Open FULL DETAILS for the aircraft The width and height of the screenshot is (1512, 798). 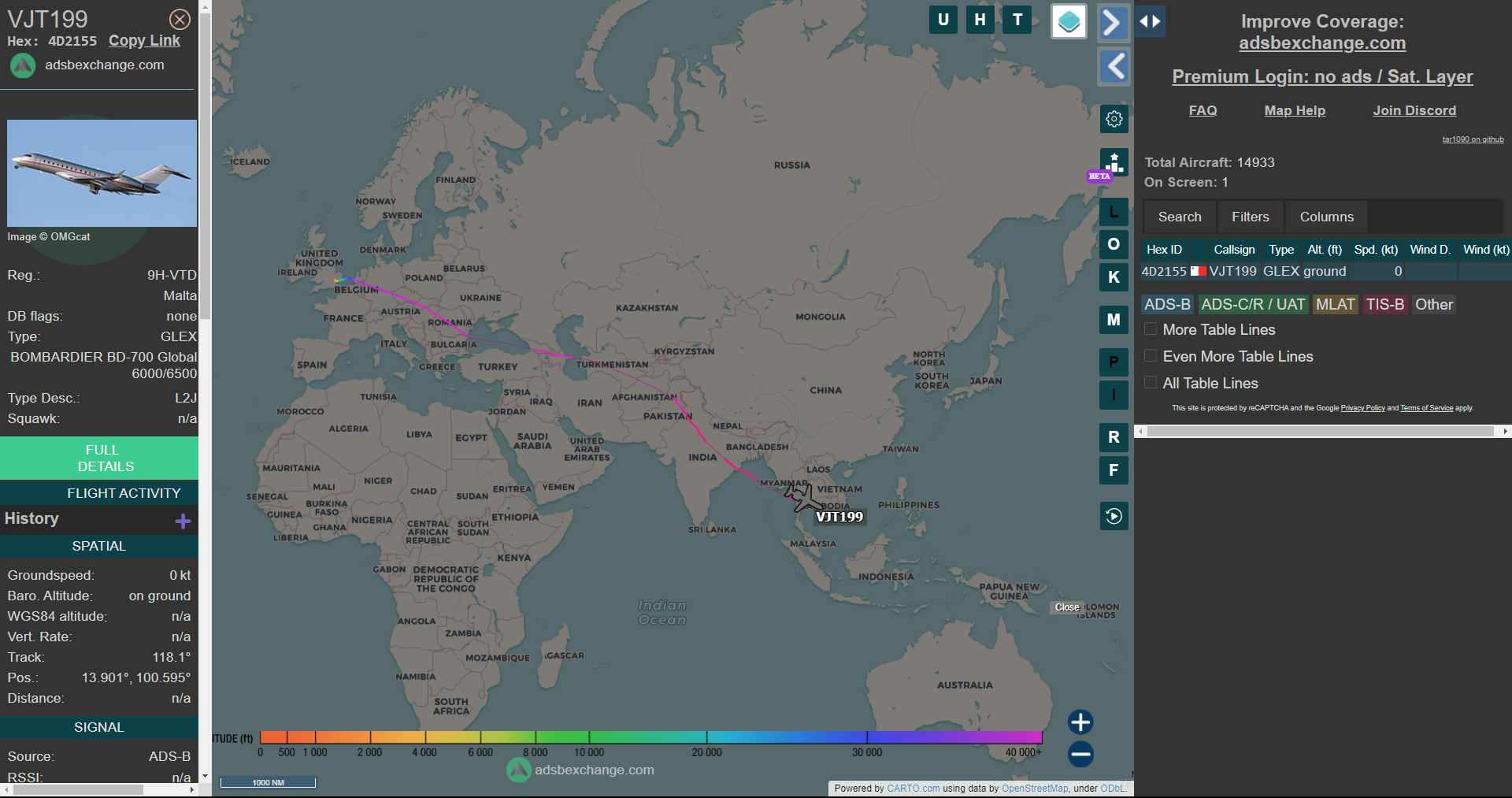tap(99, 458)
